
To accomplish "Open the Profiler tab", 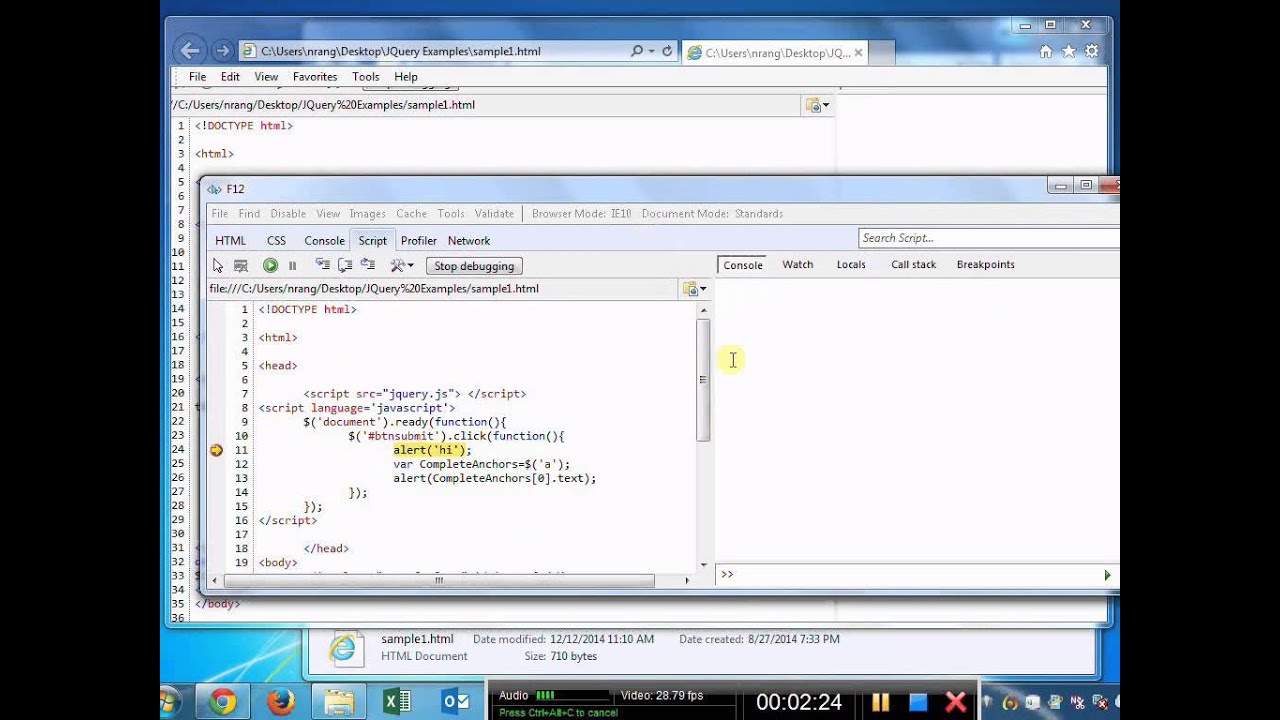I will tap(418, 241).
